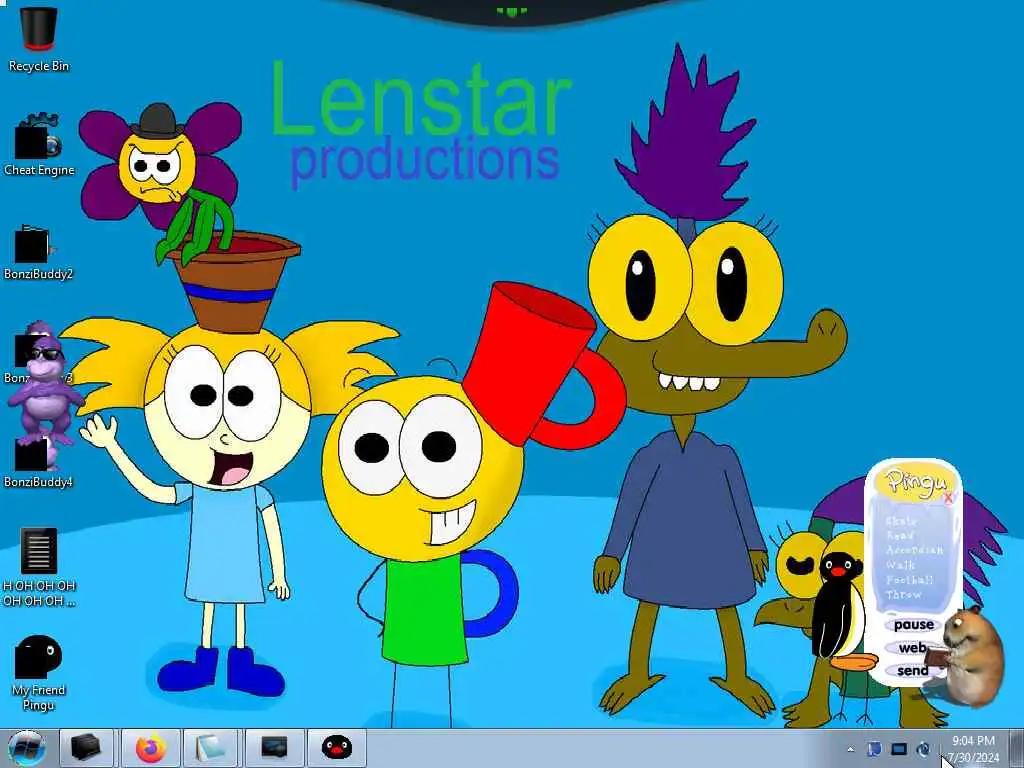The width and height of the screenshot is (1024, 768).
Task: Switch to the Pingu taskbar app
Action: [x=336, y=748]
